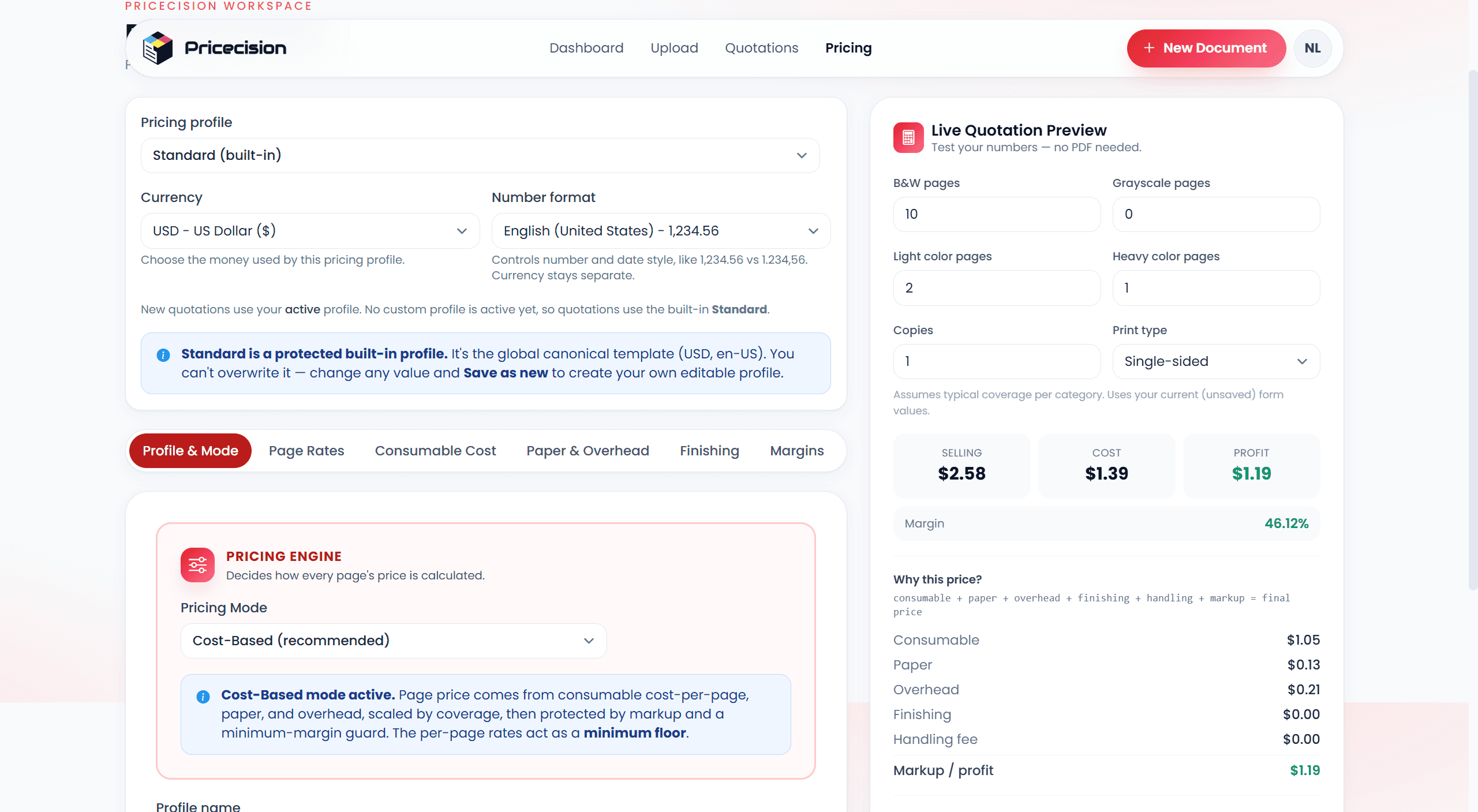The height and width of the screenshot is (812, 1478).
Task: Click the info icon in the Cost-Based mode notice
Action: coord(203,697)
